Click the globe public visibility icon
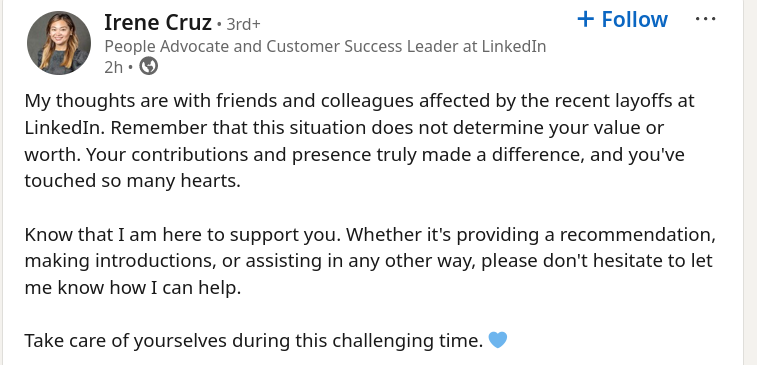757x365 pixels. [149, 66]
